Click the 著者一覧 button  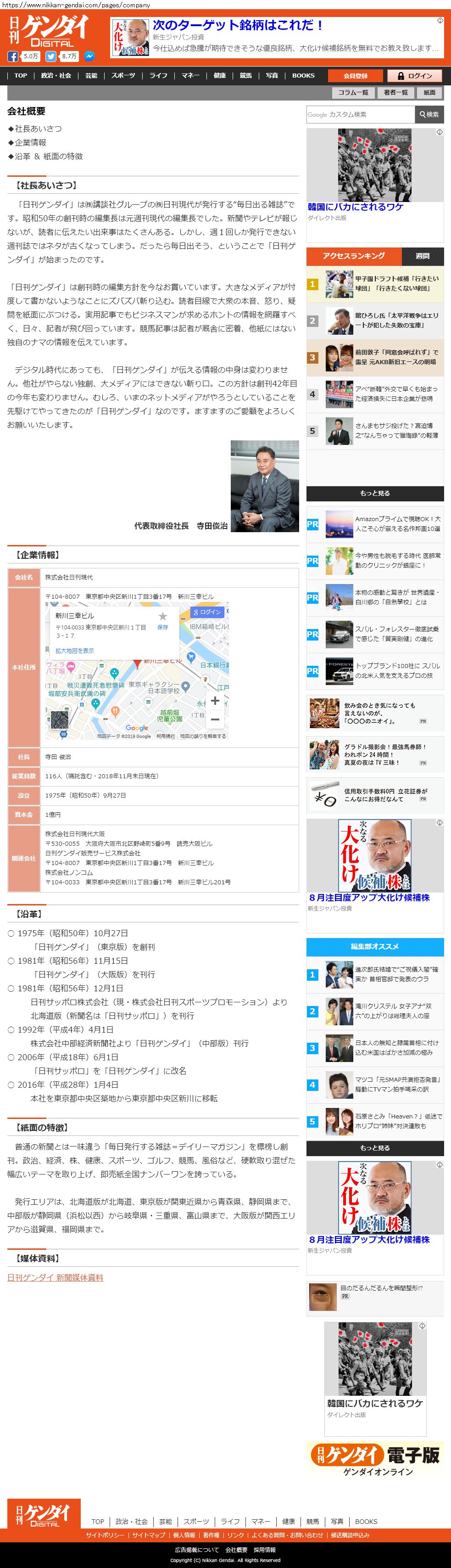click(x=395, y=93)
